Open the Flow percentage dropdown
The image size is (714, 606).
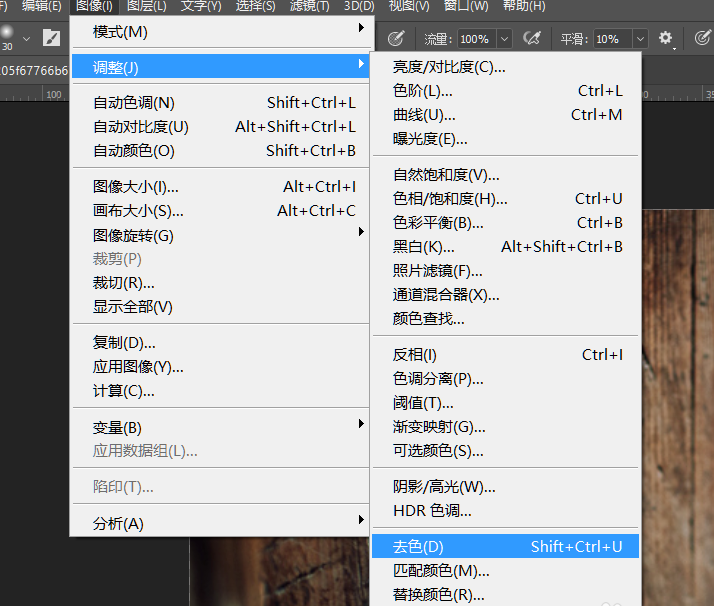coord(504,39)
